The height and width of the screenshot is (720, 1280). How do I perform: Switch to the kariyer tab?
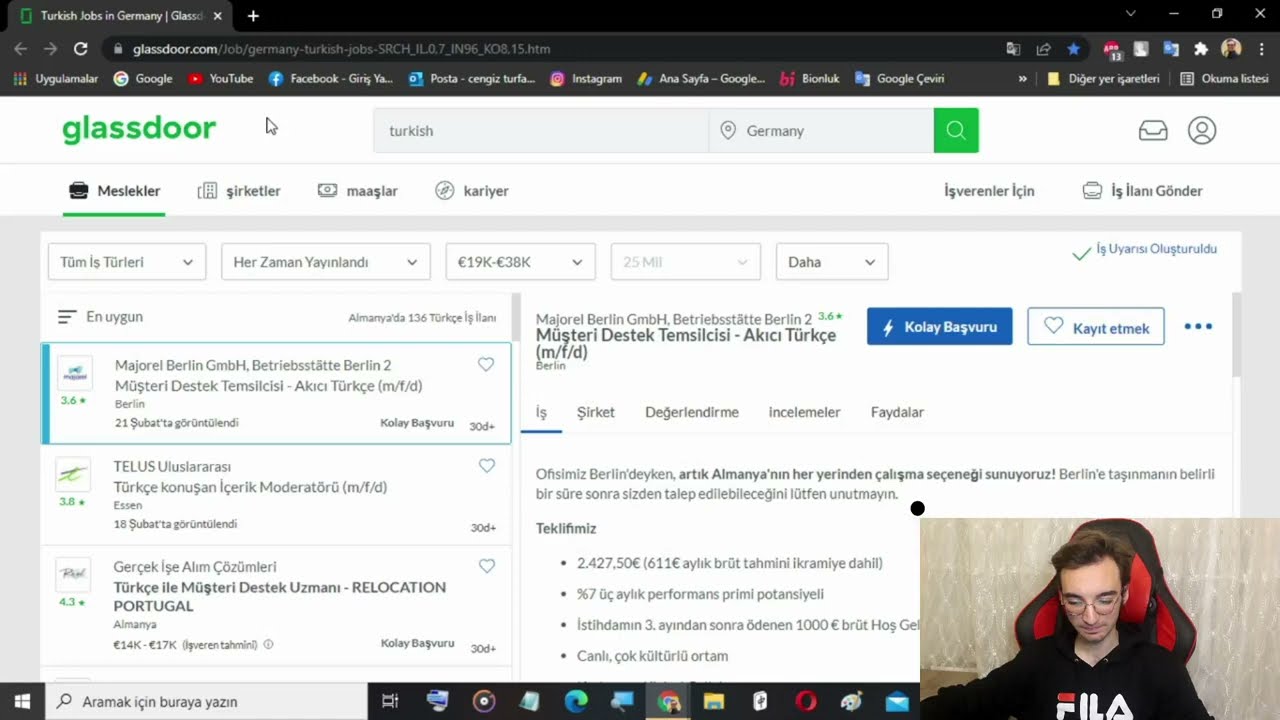click(472, 191)
